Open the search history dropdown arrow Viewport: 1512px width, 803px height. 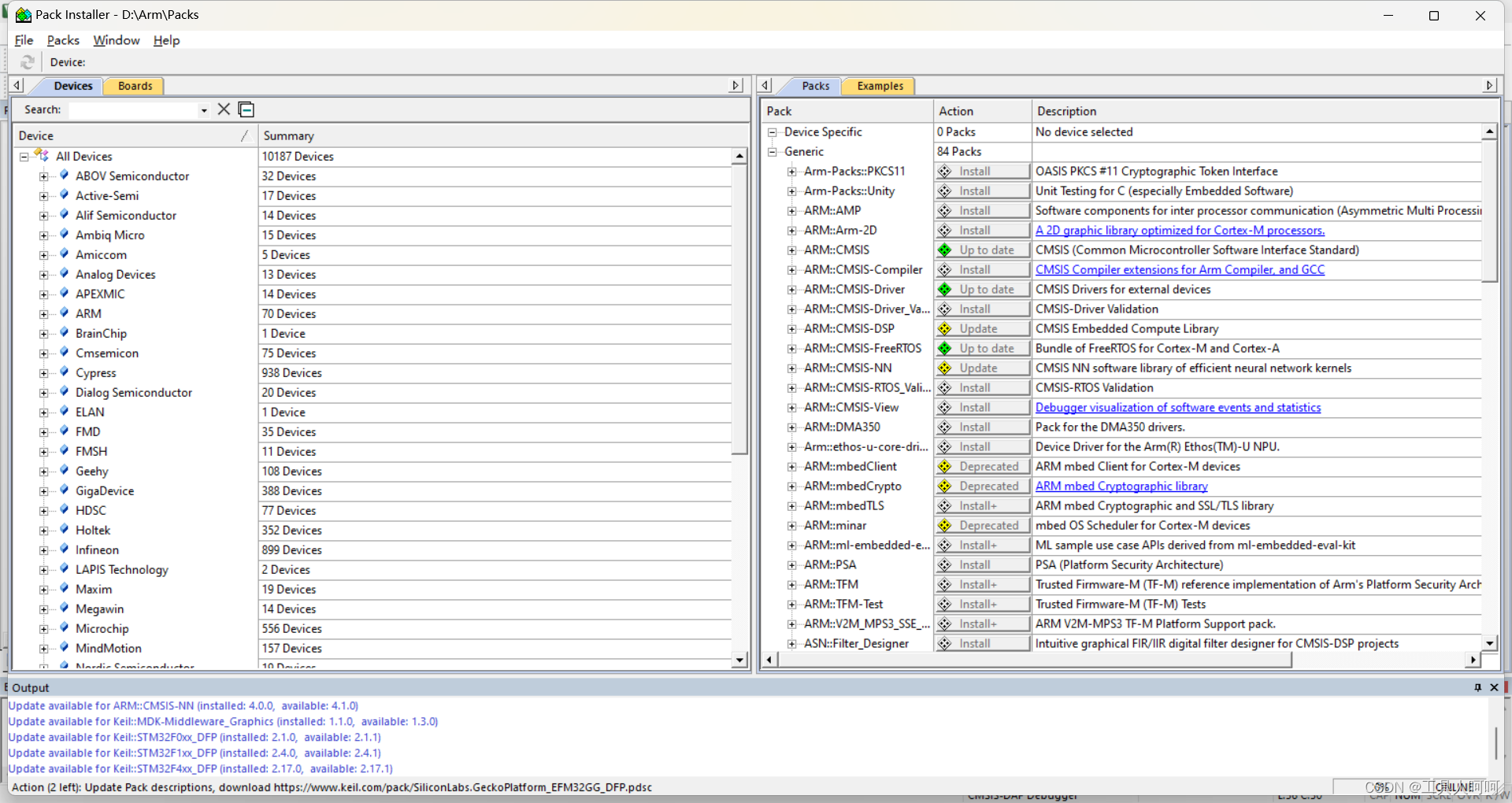coord(204,110)
